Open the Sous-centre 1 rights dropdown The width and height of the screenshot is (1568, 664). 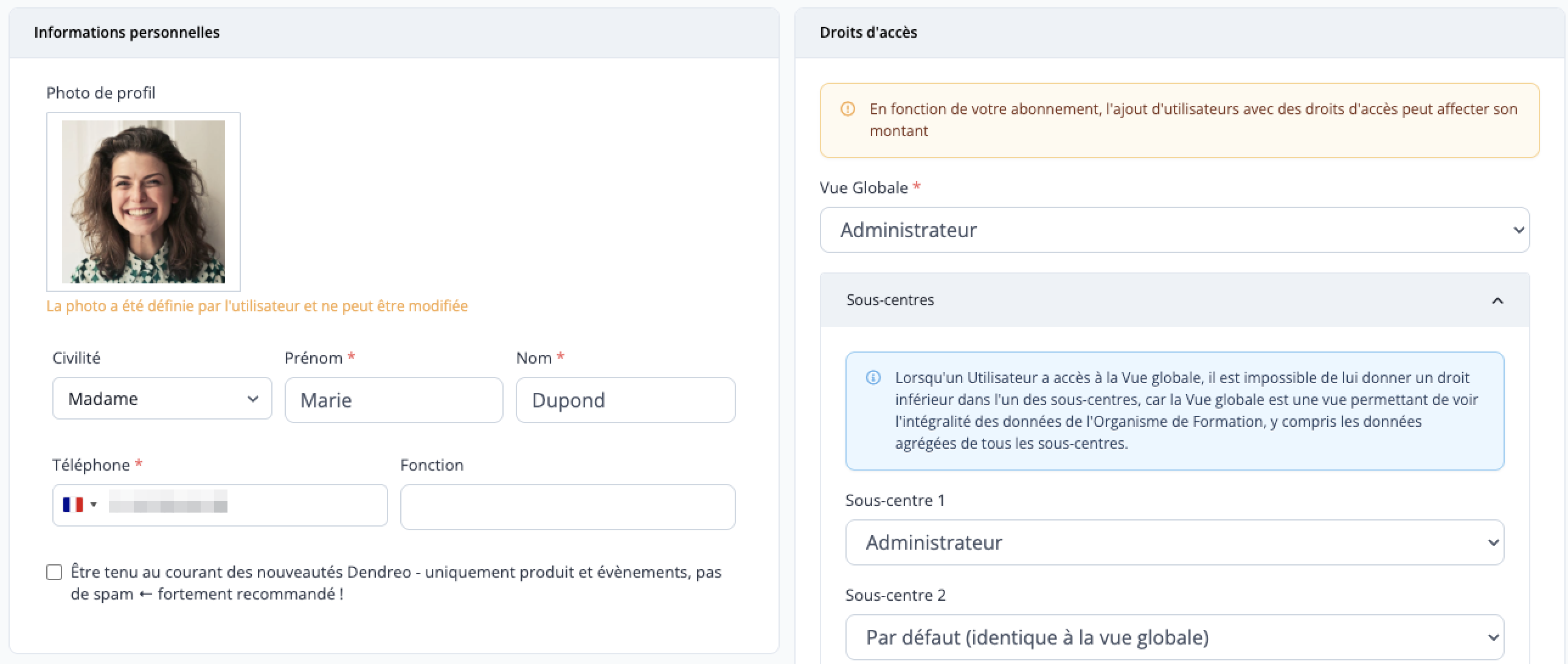click(x=1174, y=542)
